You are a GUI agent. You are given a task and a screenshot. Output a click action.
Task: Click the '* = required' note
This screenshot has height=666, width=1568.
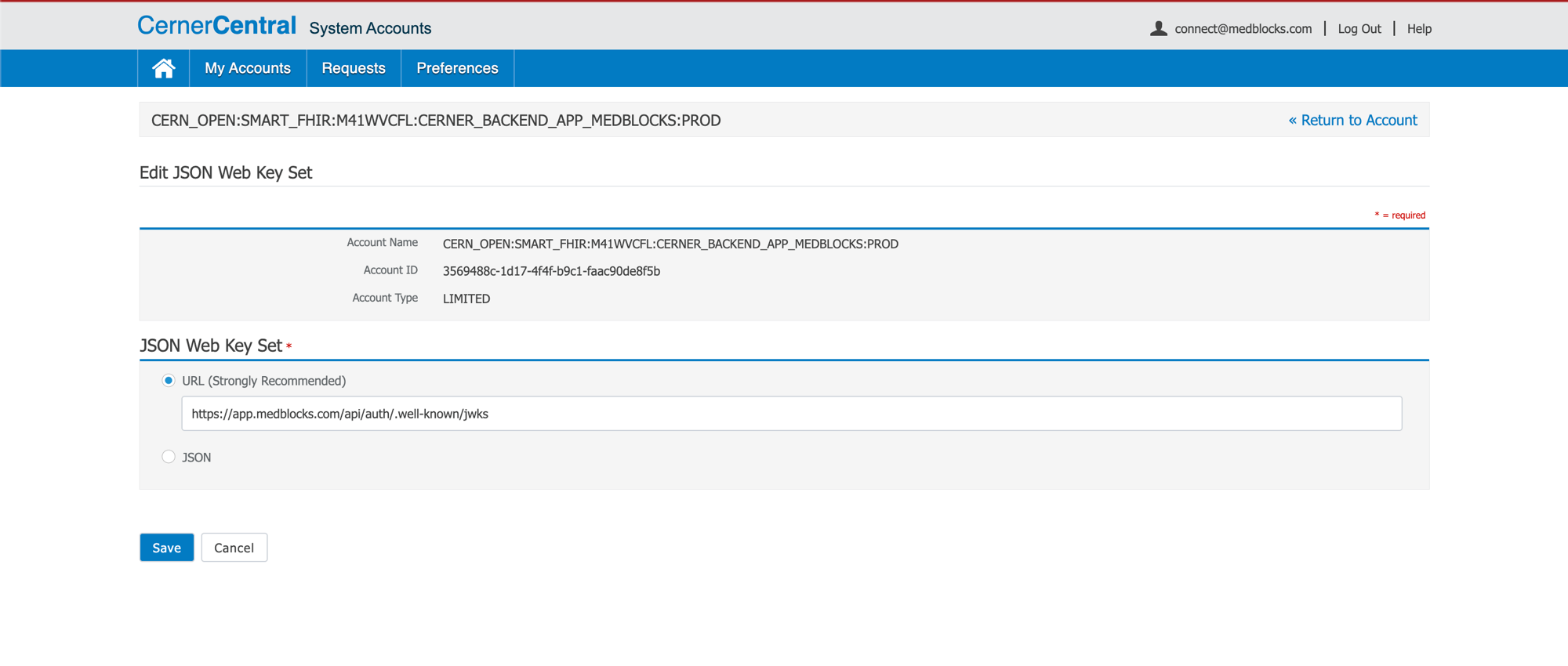1399,215
